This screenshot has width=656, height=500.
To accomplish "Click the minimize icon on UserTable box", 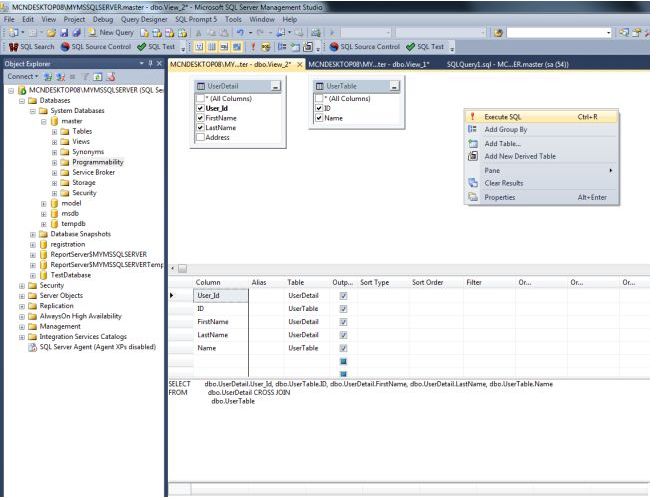I will (x=394, y=87).
